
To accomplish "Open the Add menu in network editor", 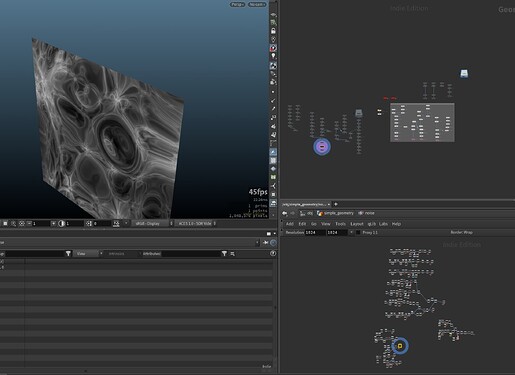I will (x=290, y=224).
